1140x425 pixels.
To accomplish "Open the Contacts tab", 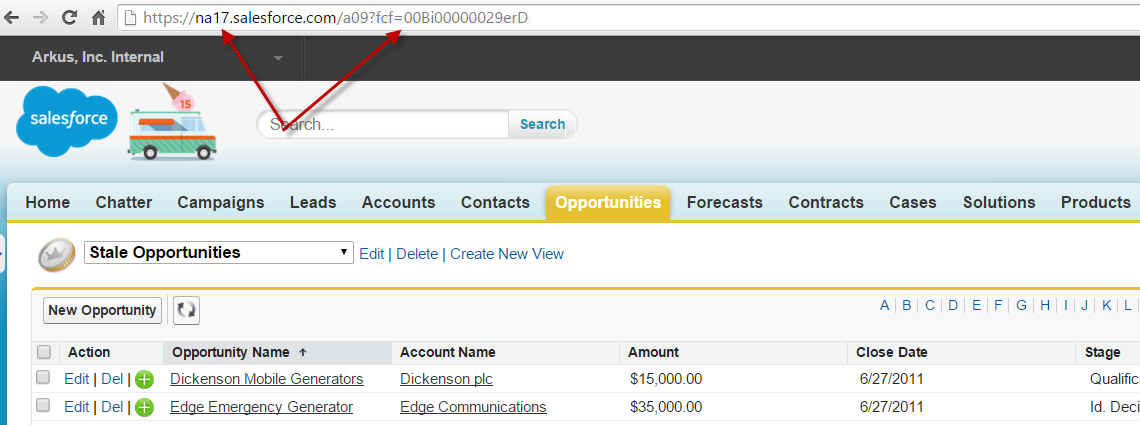I will (495, 202).
